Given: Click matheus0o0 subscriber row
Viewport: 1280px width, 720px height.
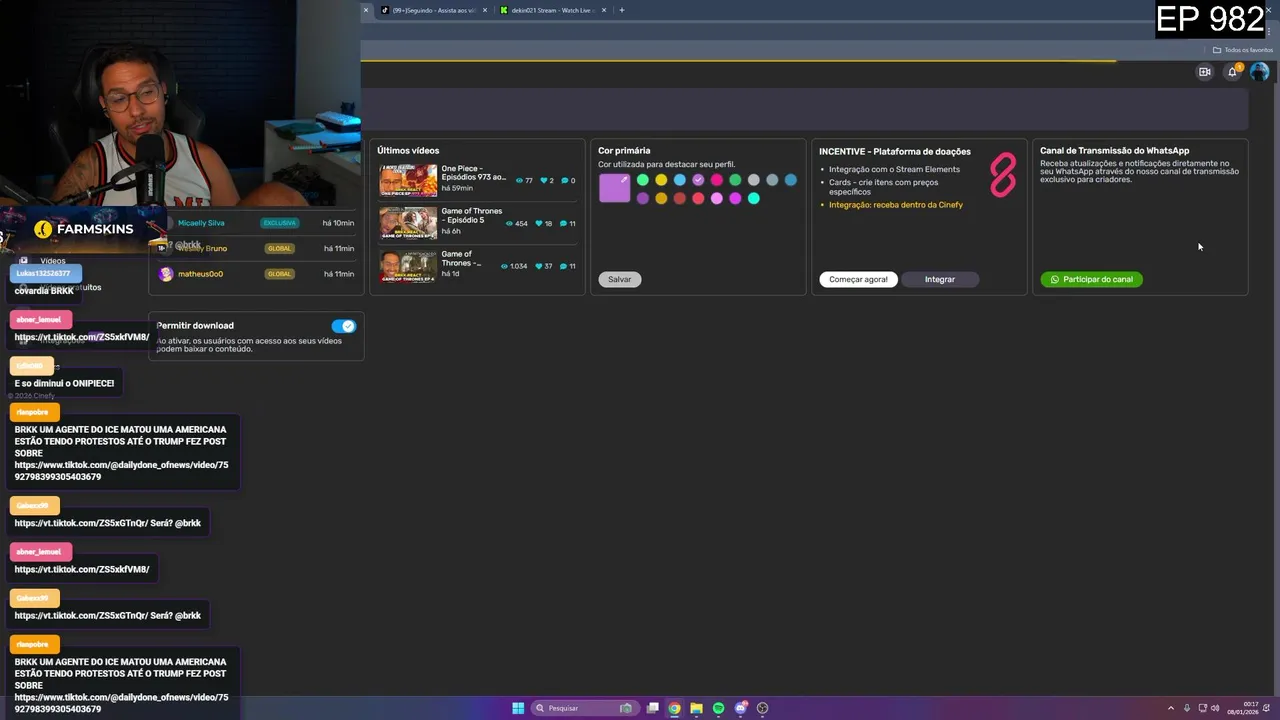Looking at the screenshot, I should pos(256,274).
